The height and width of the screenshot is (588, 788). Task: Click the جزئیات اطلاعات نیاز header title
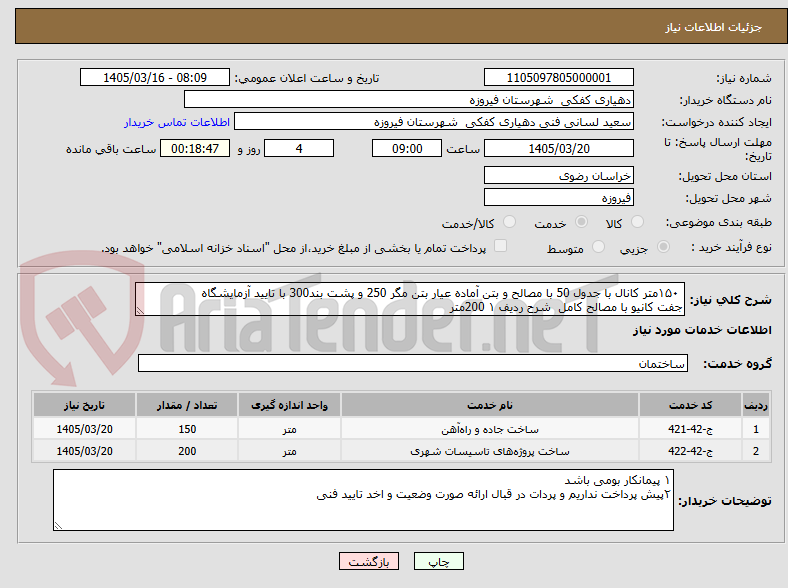[x=714, y=27]
